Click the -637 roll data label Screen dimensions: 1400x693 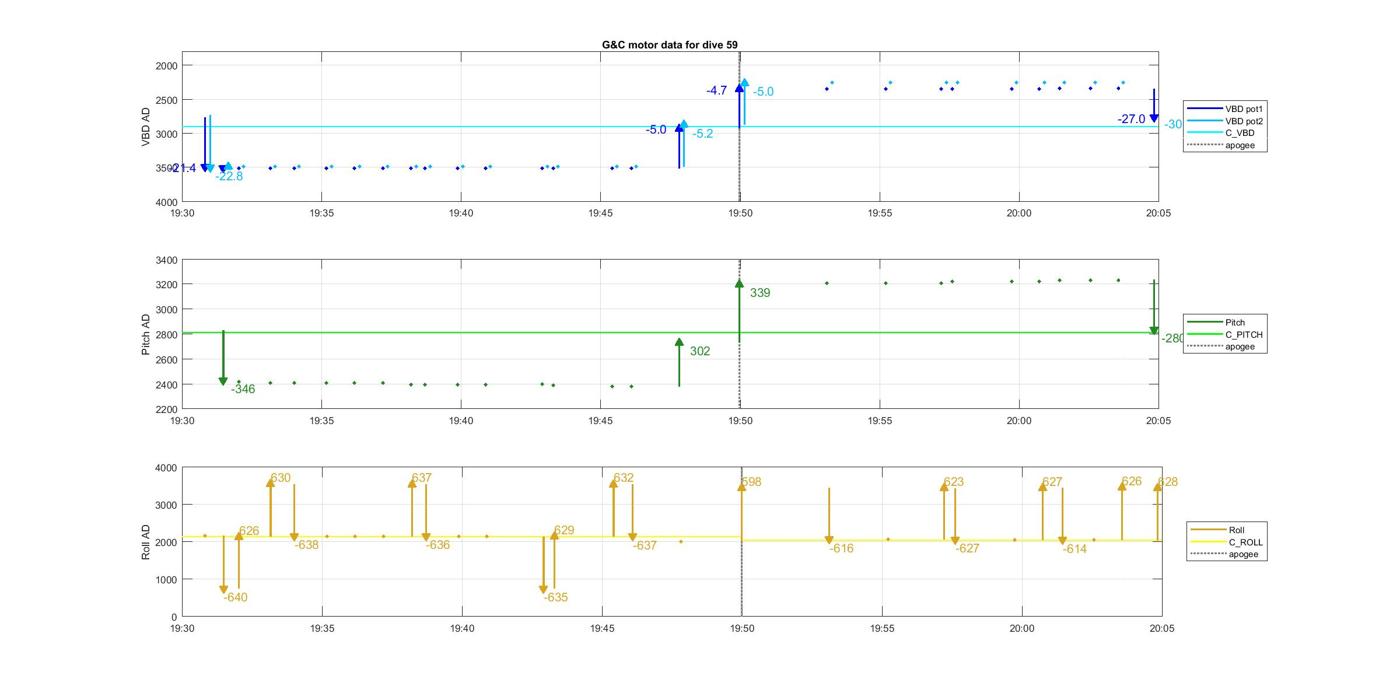pos(645,545)
